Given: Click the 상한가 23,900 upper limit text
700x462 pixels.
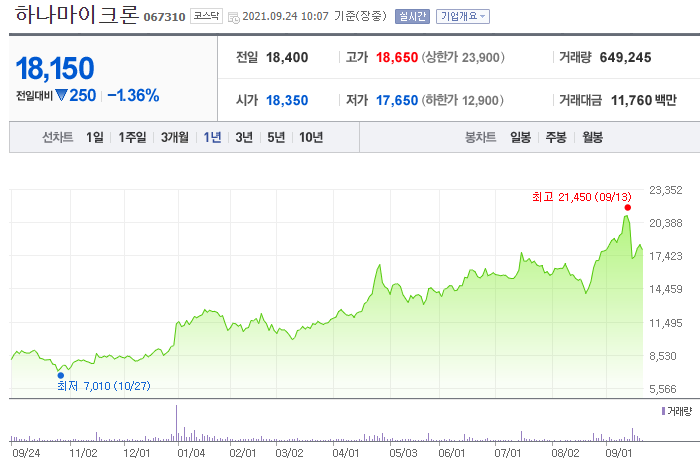Looking at the screenshot, I should [x=463, y=57].
